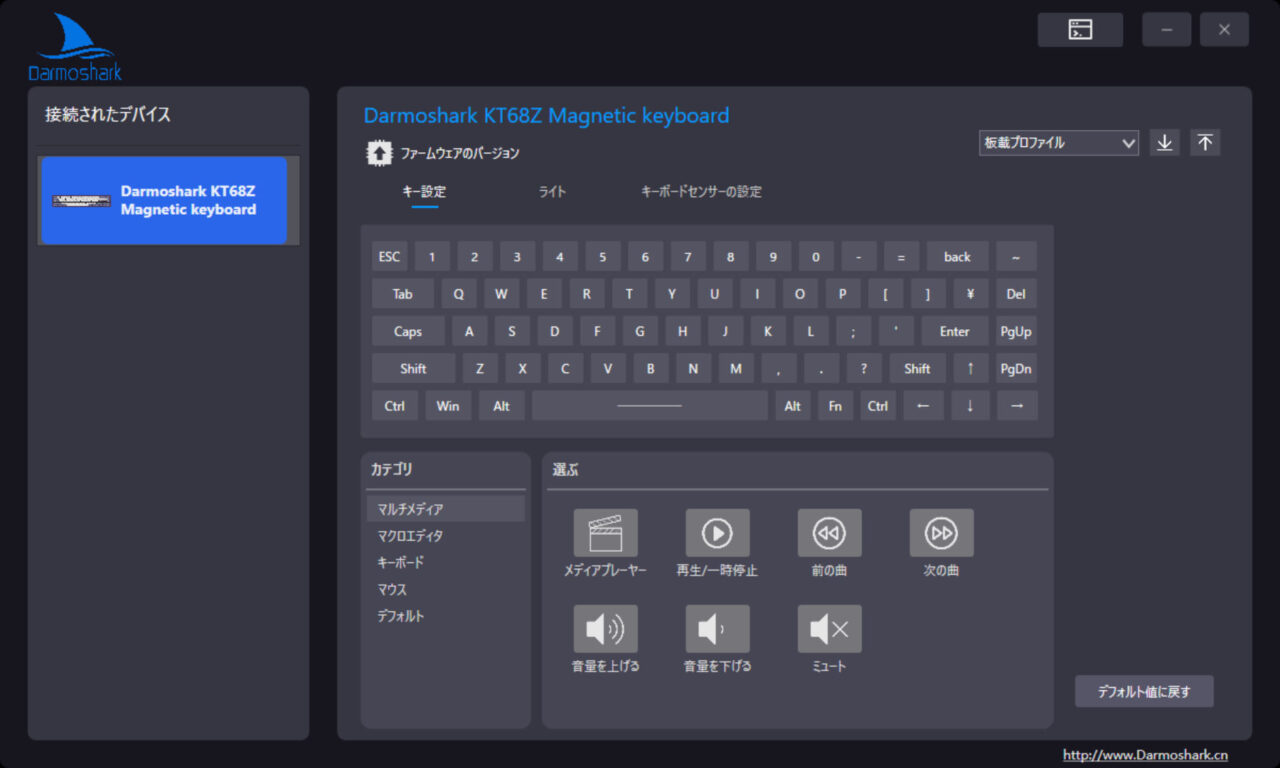Click the Caps key on the keyboard layout
This screenshot has height=768, width=1280.
point(408,331)
